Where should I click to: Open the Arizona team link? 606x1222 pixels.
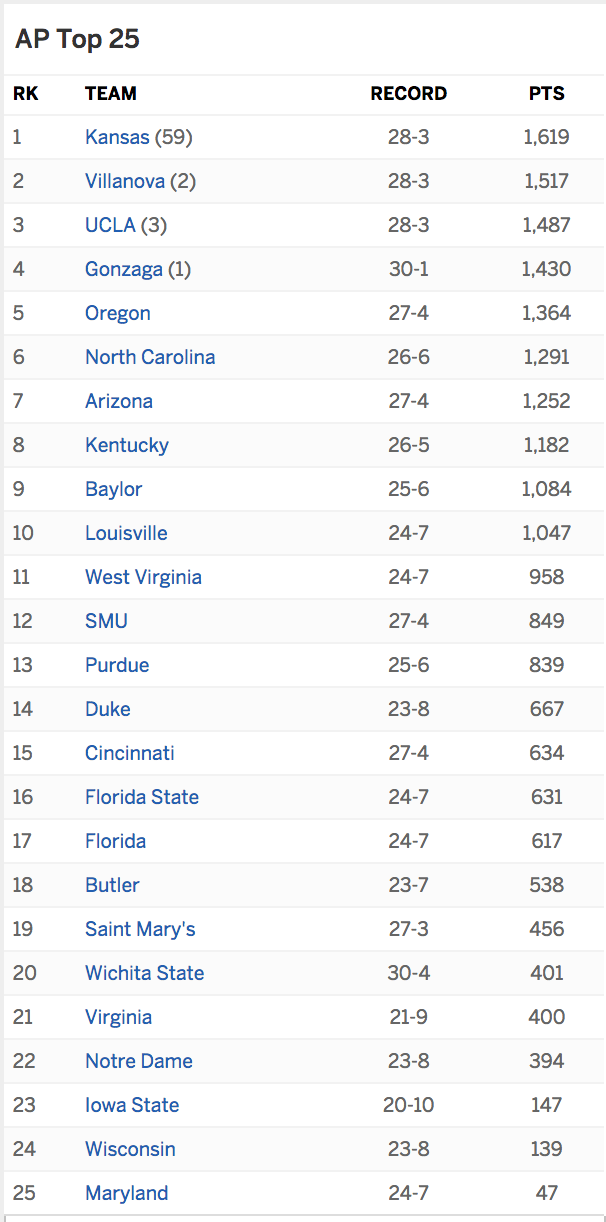[x=119, y=401]
